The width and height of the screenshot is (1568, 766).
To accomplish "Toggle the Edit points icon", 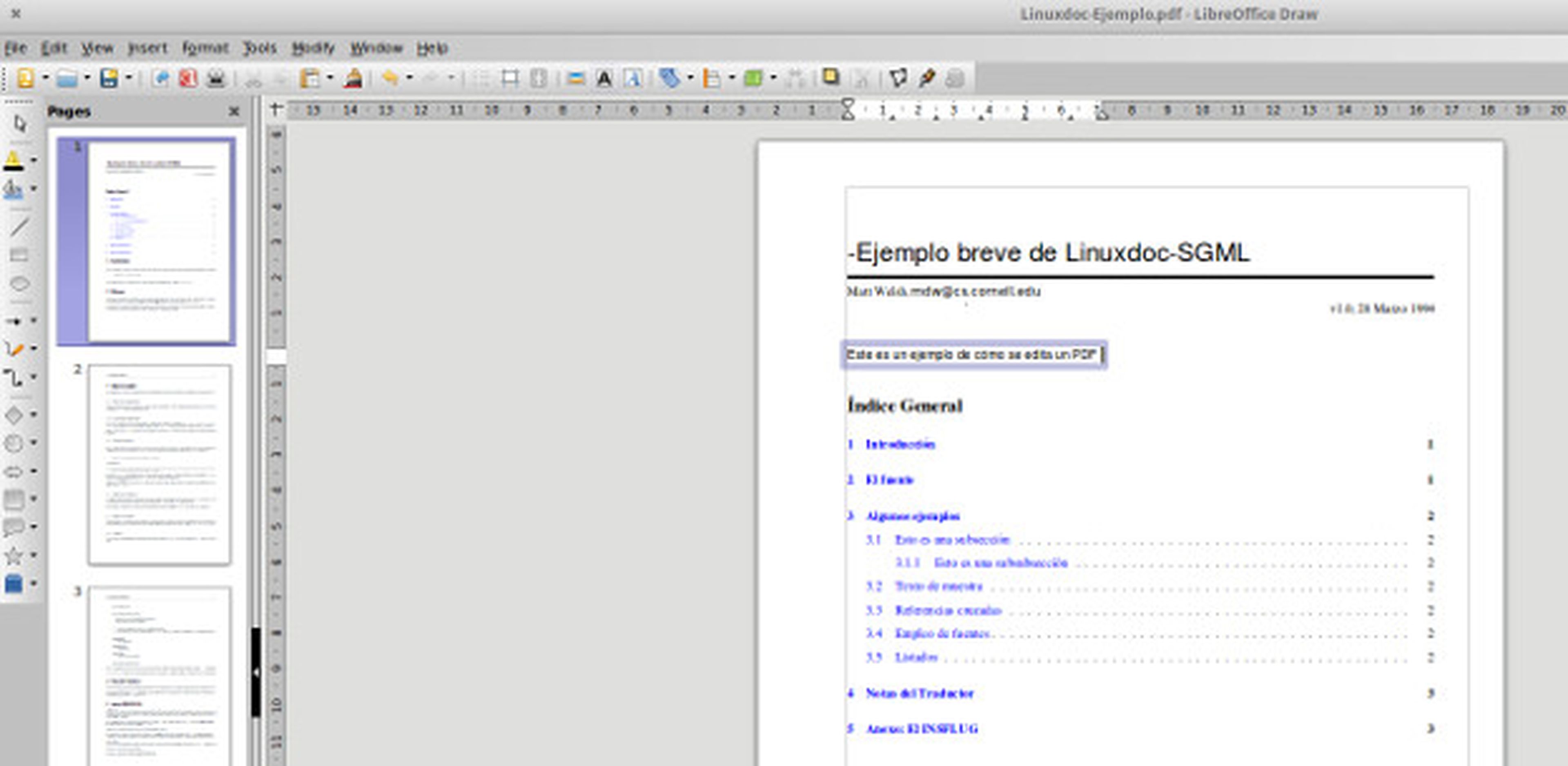I will point(898,78).
